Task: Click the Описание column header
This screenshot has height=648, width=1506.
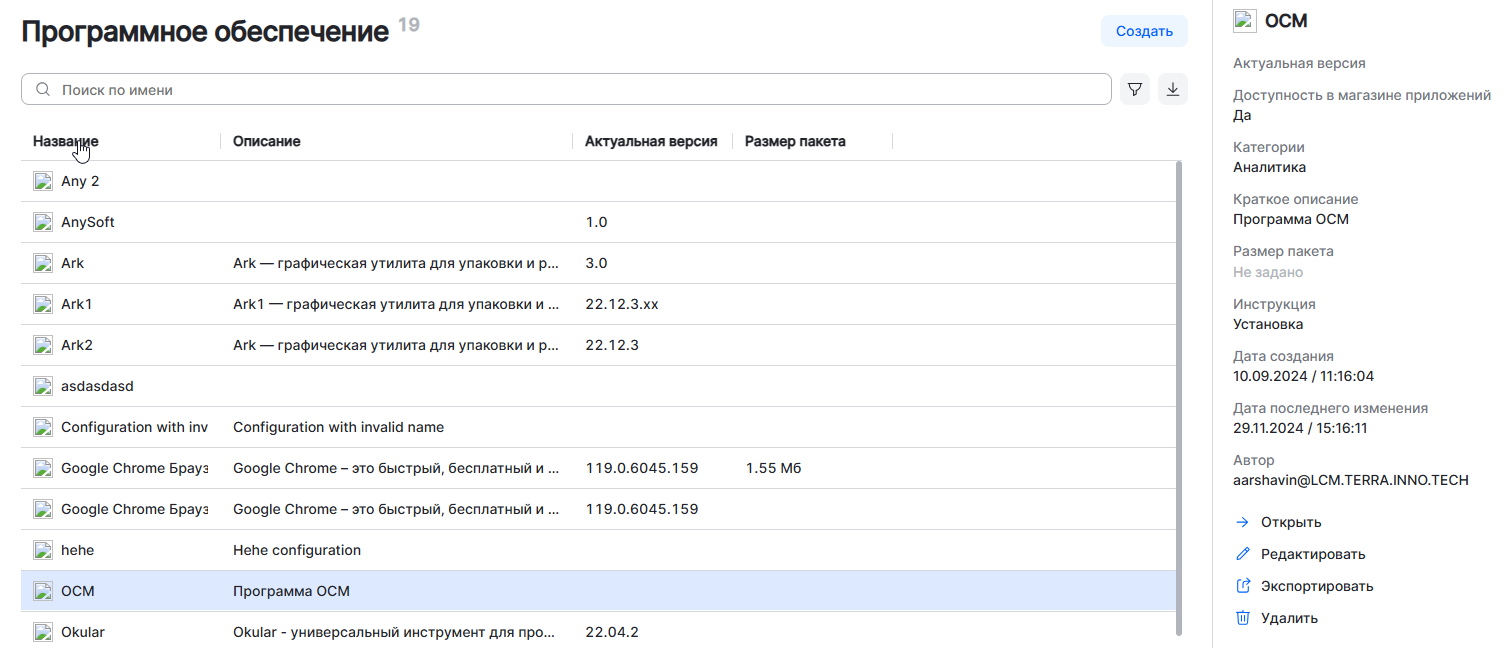Action: 267,141
